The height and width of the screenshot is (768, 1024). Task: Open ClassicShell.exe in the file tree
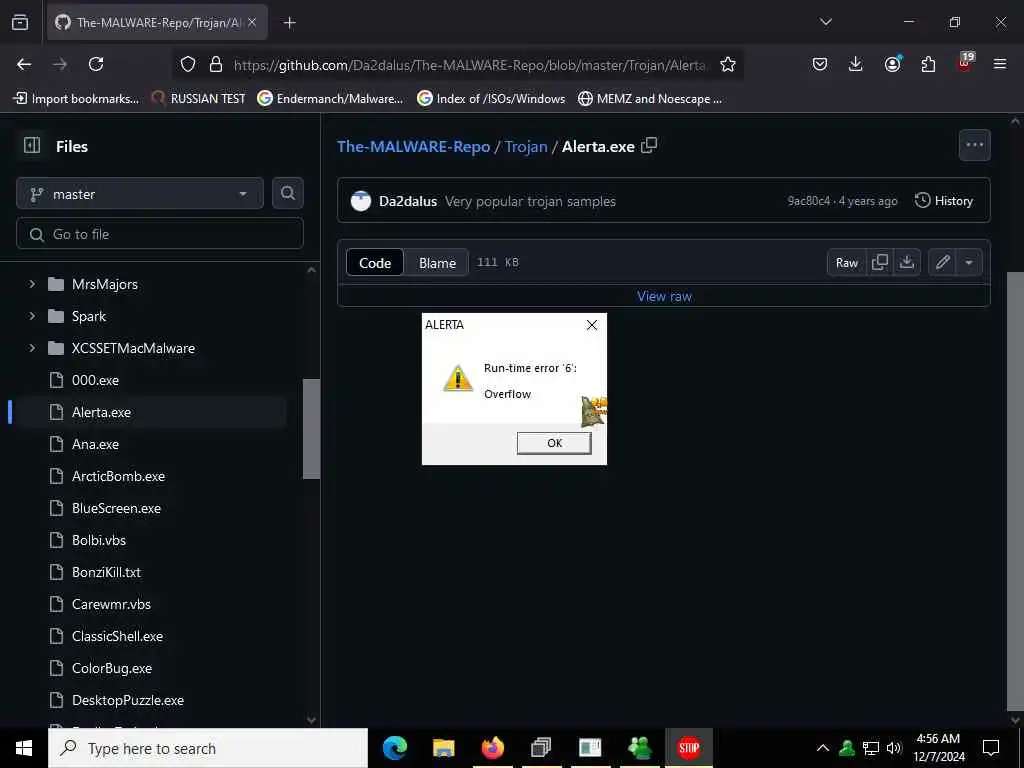point(117,636)
